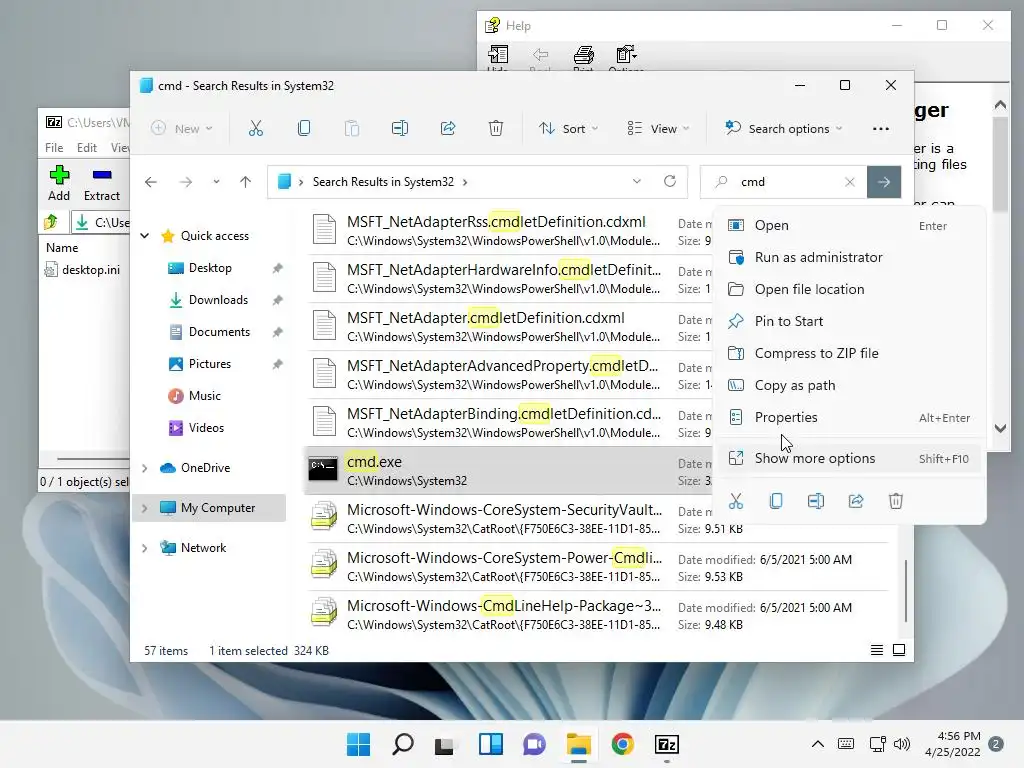Select Downloads in Quick access
This screenshot has height=768, width=1024.
(x=218, y=300)
